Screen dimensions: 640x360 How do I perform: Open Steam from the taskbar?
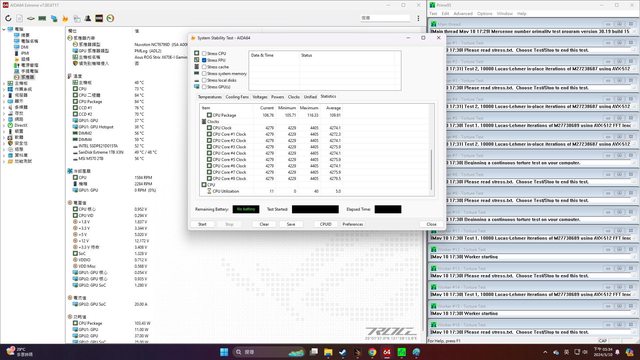[x=343, y=352]
